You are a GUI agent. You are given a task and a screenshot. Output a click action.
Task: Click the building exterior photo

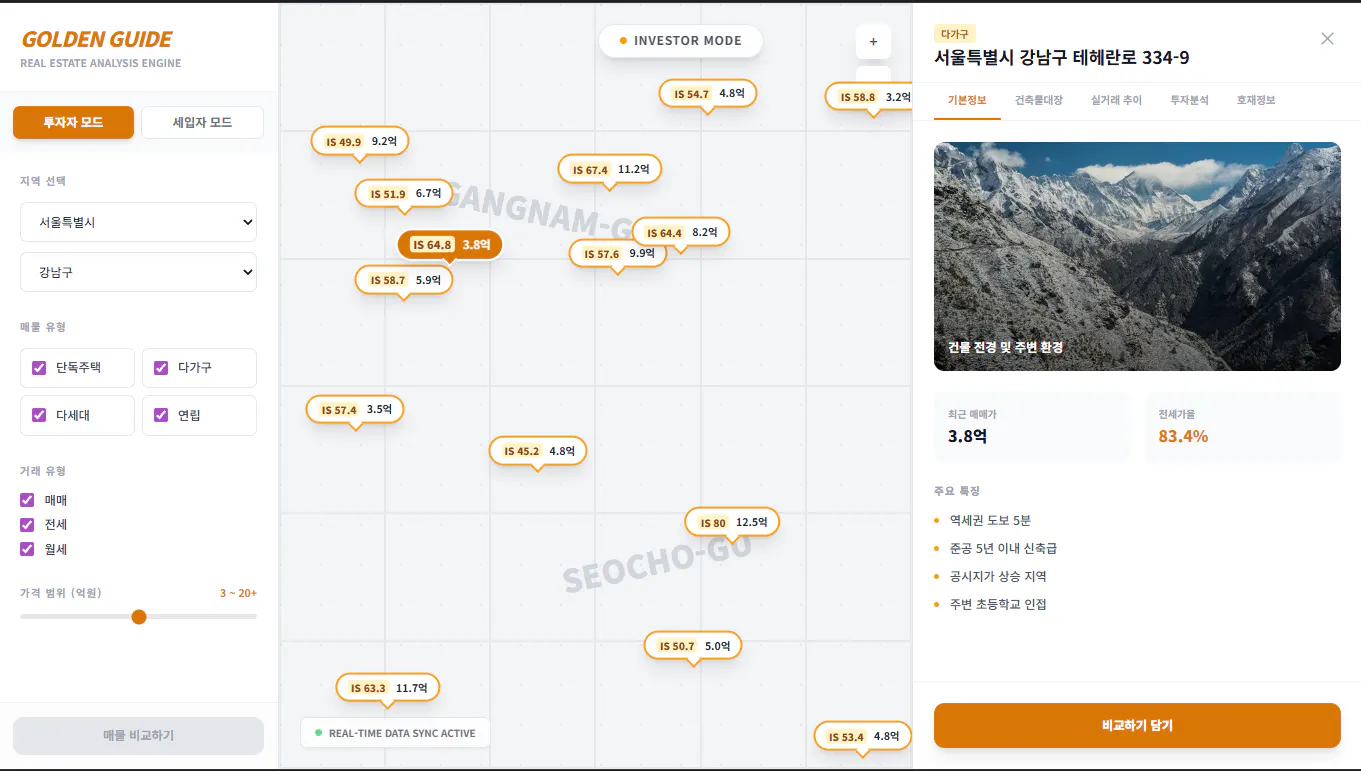pos(1136,255)
